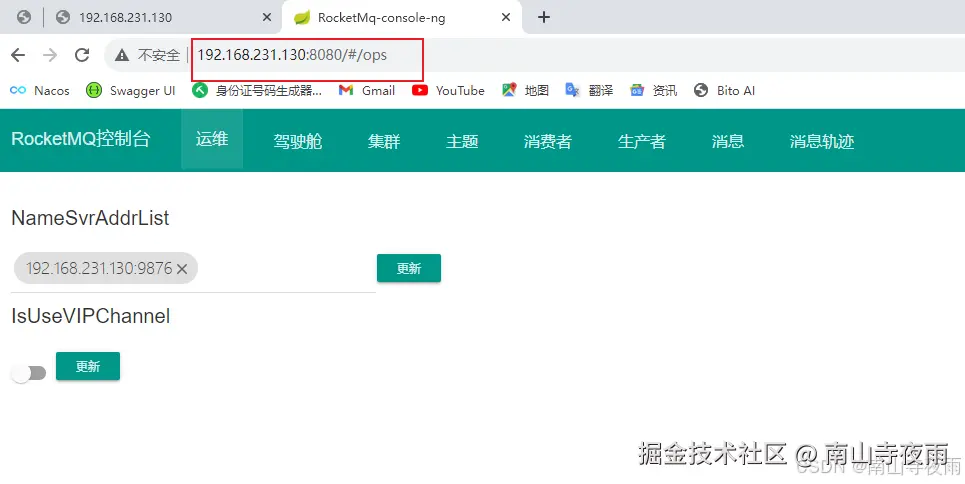
Task: Open the 消费者 consumer menu
Action: click(548, 141)
